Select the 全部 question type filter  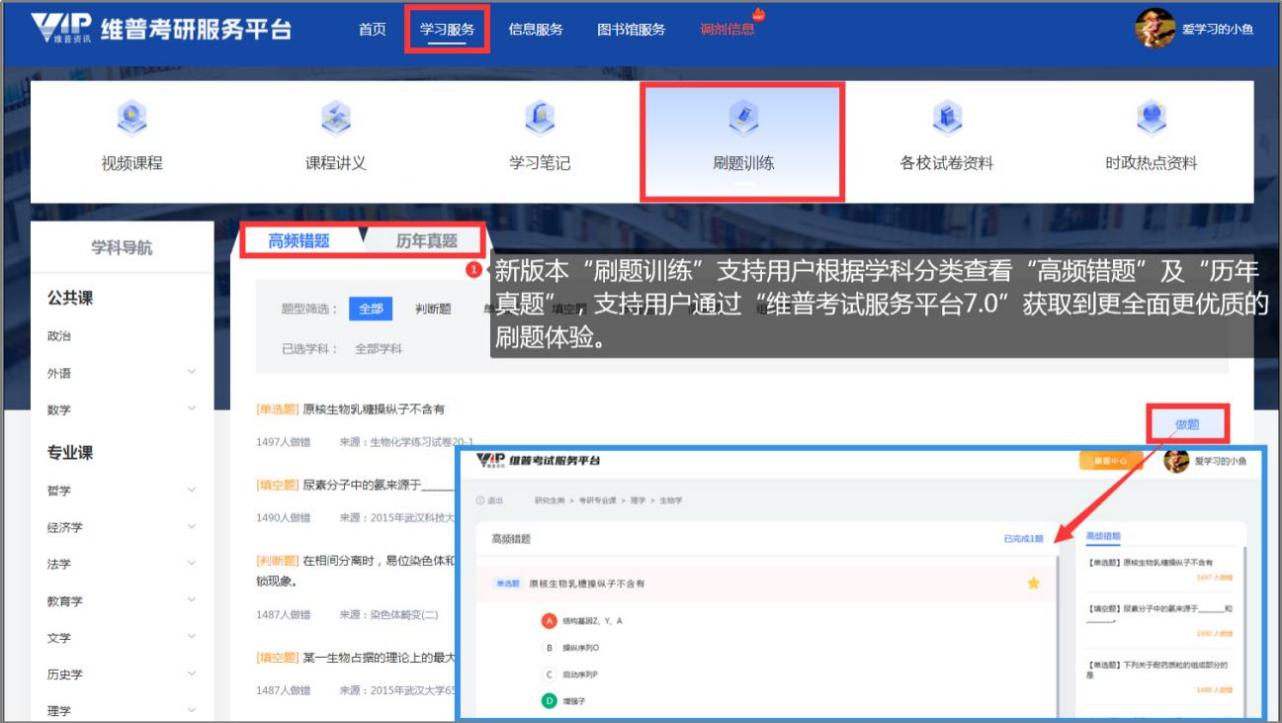(370, 309)
